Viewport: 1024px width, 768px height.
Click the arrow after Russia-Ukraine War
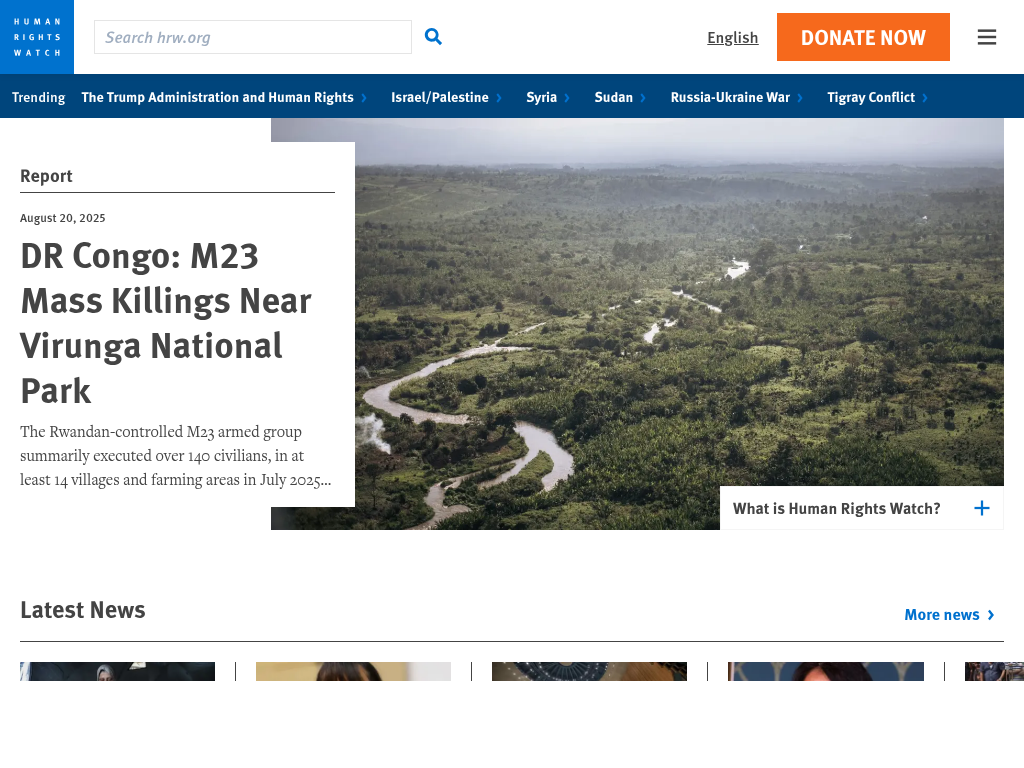(799, 98)
